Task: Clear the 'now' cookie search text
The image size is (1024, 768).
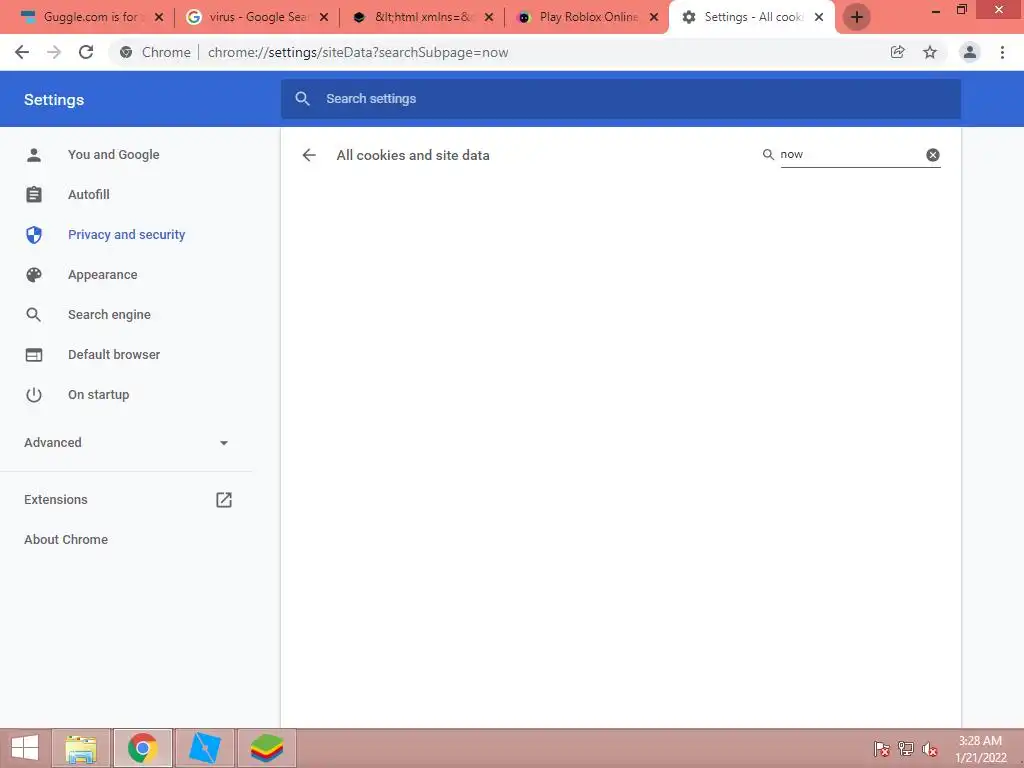Action: (933, 155)
